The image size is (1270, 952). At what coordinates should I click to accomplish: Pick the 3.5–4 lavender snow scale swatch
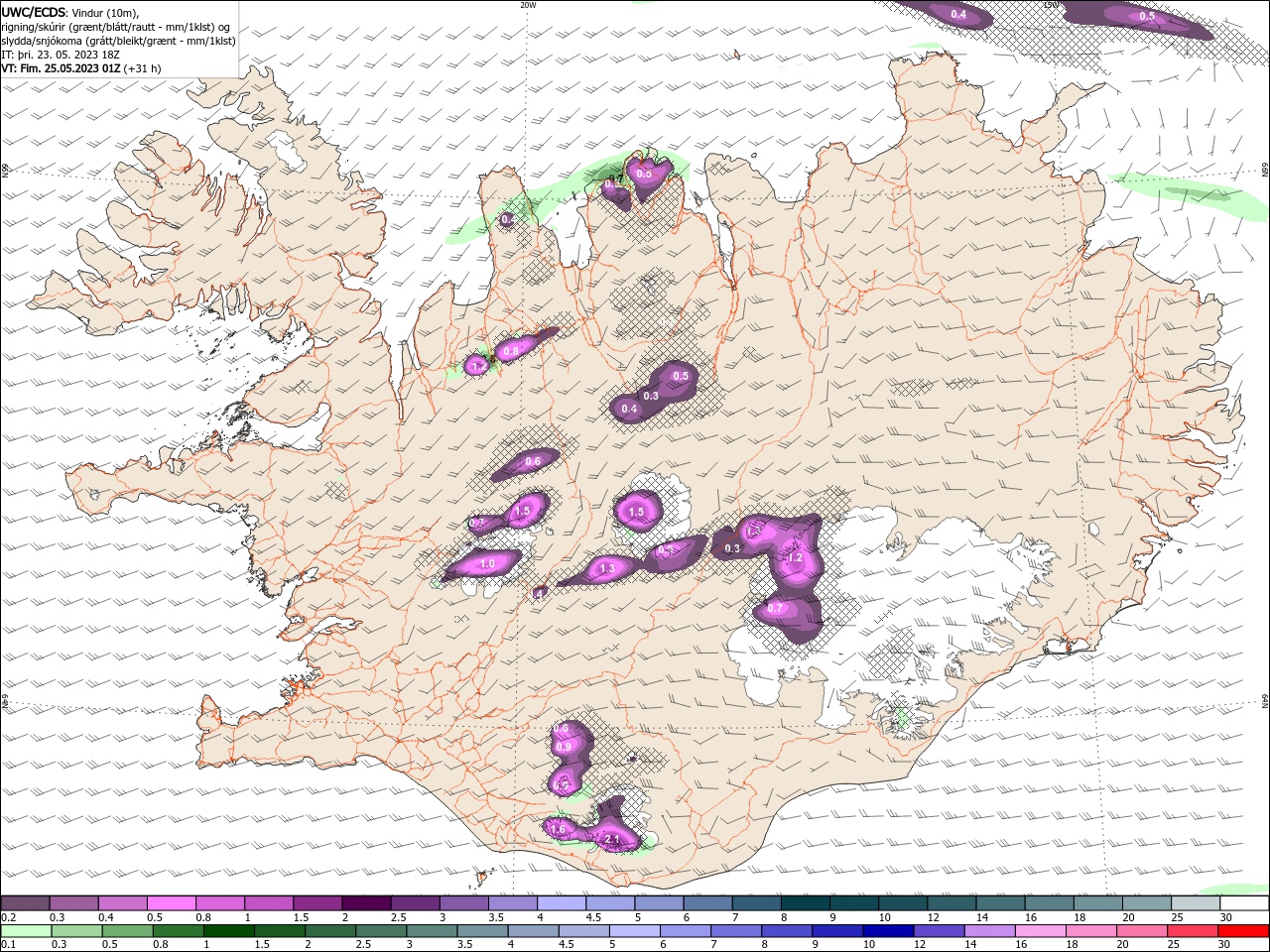pyautogui.click(x=512, y=903)
